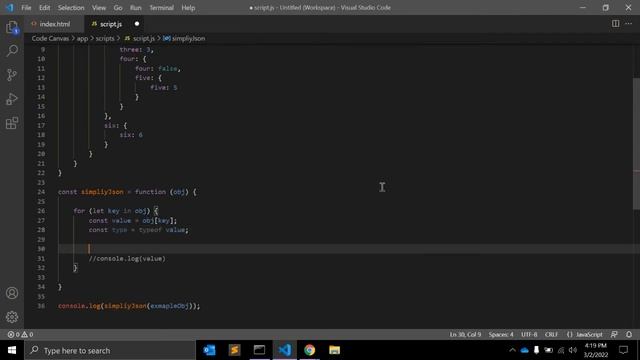The width and height of the screenshot is (640, 360).
Task: Go to line via Ln 30, Col 9
Action: click(465, 334)
